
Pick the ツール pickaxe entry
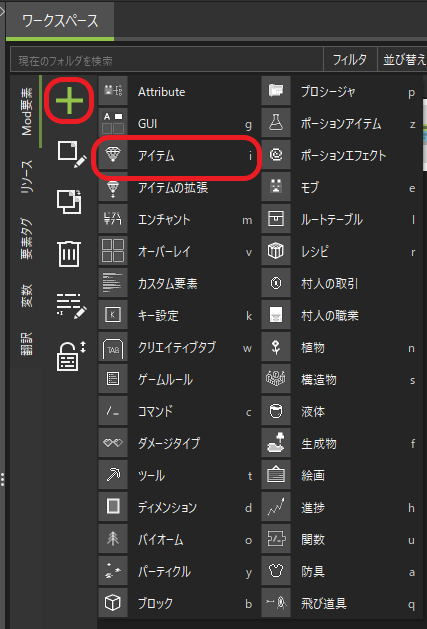[177, 475]
